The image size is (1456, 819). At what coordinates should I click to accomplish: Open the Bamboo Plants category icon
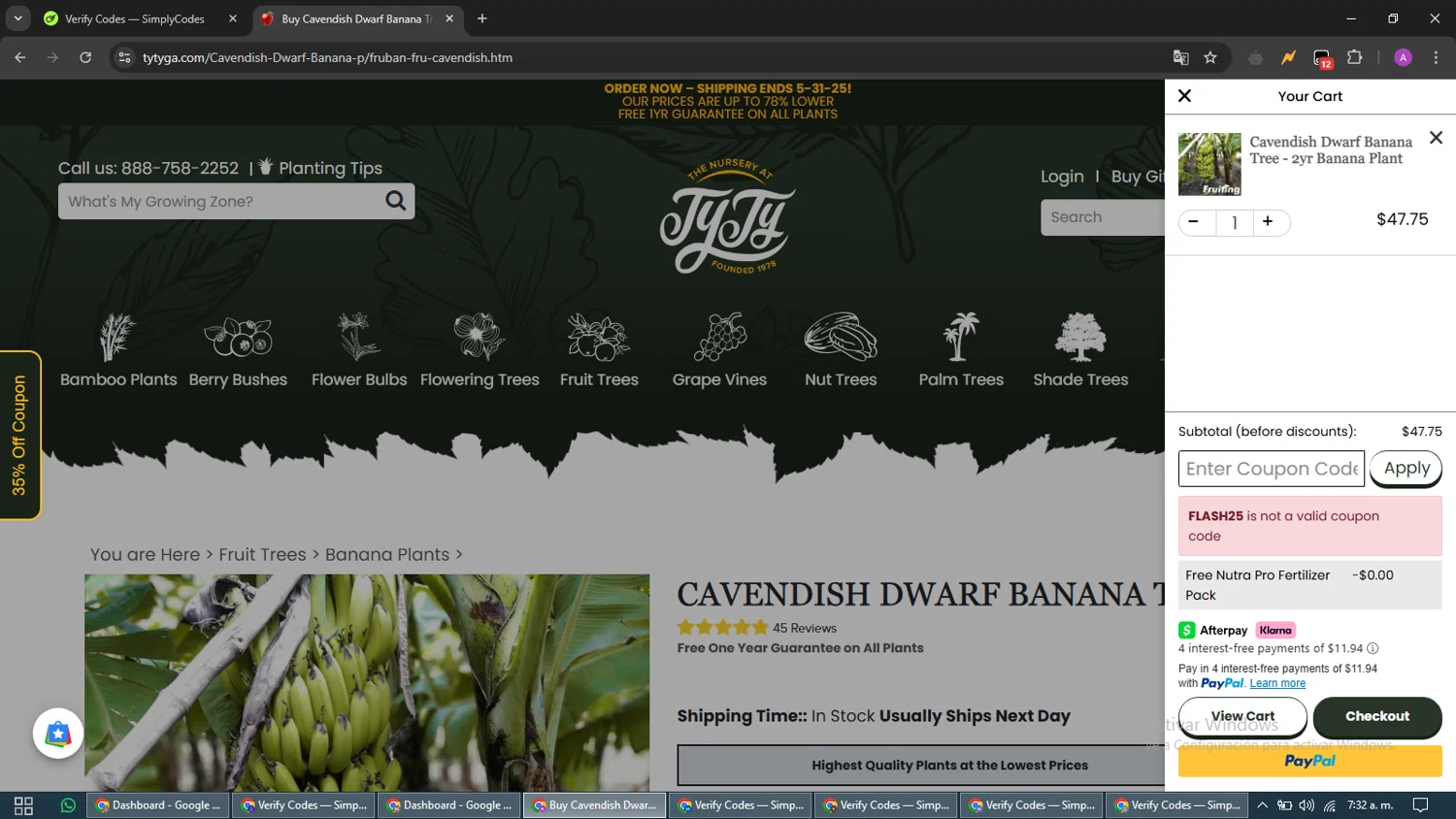116,337
